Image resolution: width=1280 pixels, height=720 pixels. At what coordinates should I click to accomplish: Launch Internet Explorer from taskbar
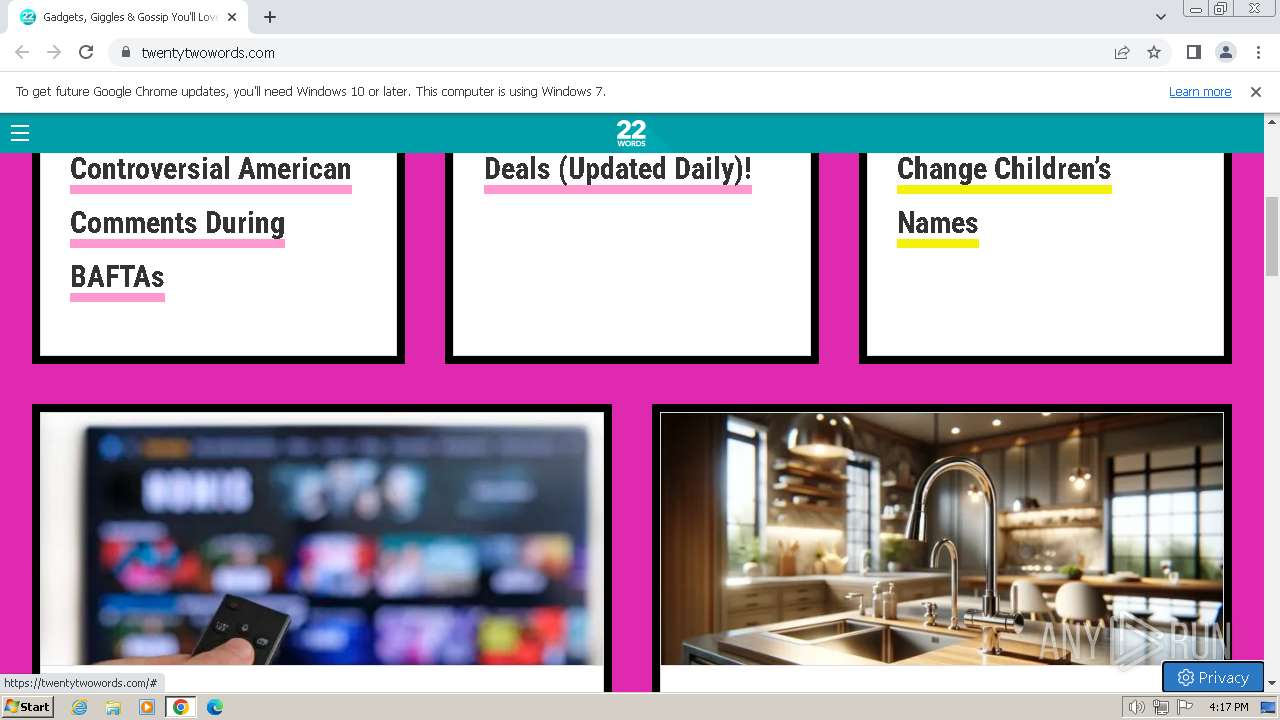[x=80, y=707]
